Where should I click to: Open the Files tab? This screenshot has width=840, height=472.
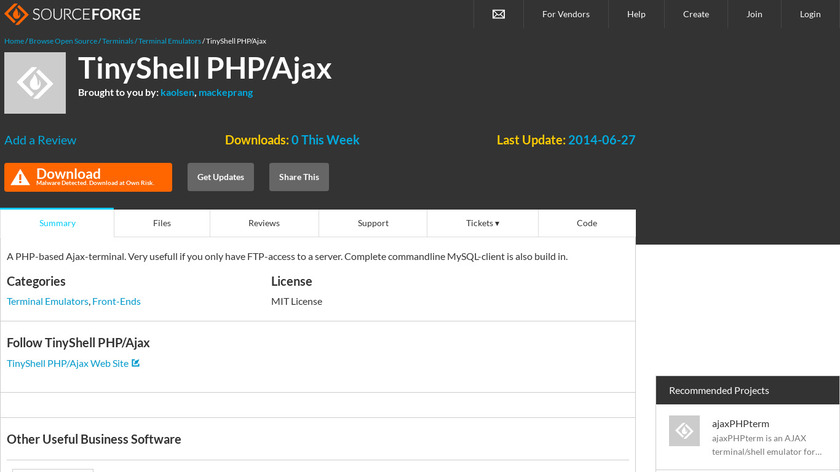pos(162,223)
